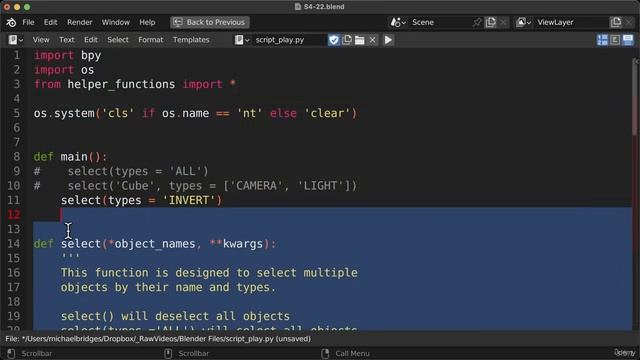Click the ViewLayer name field
Viewport: 640px width, 360px height.
point(570,22)
